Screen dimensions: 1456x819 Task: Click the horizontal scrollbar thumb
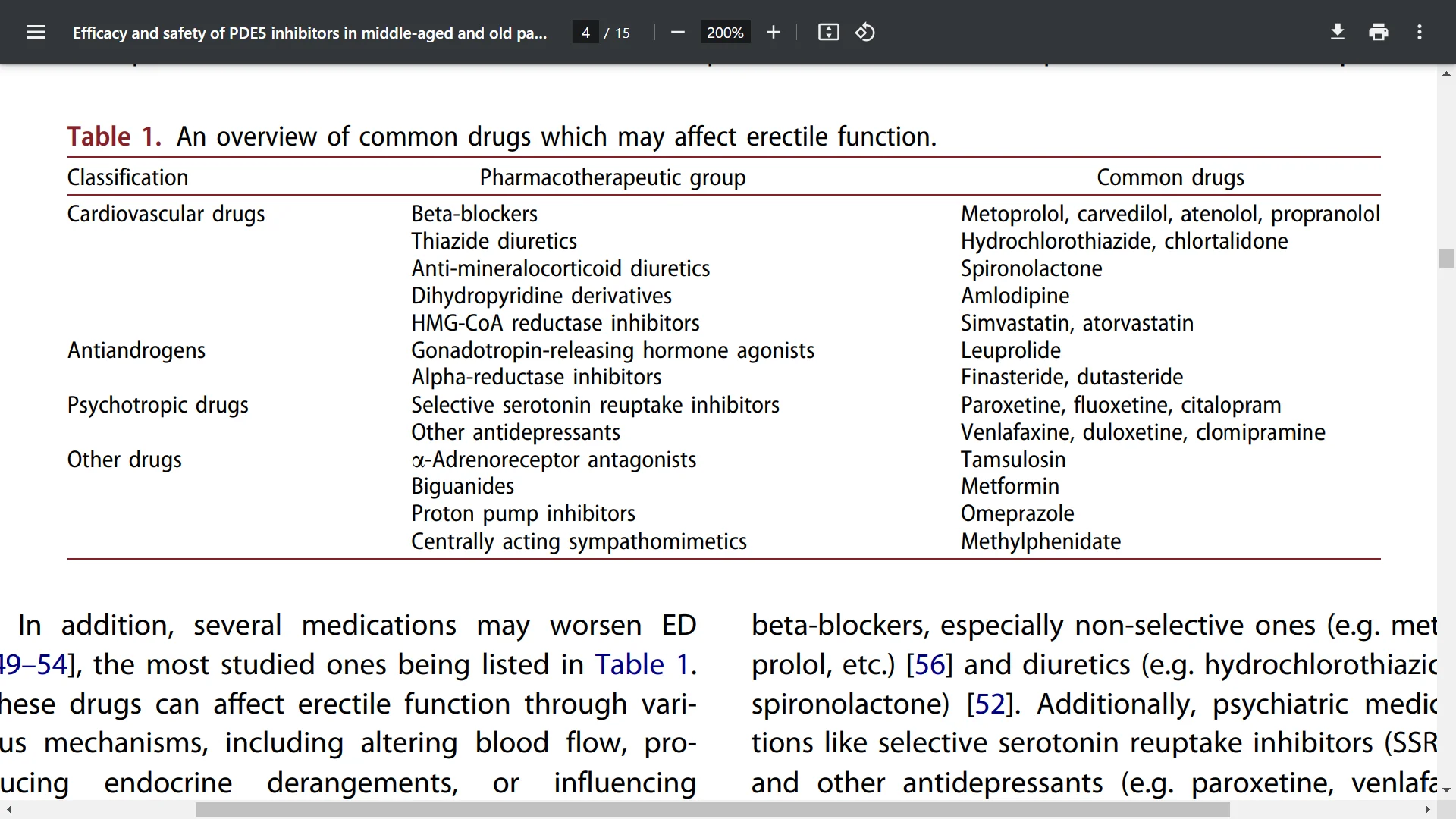coord(713,810)
